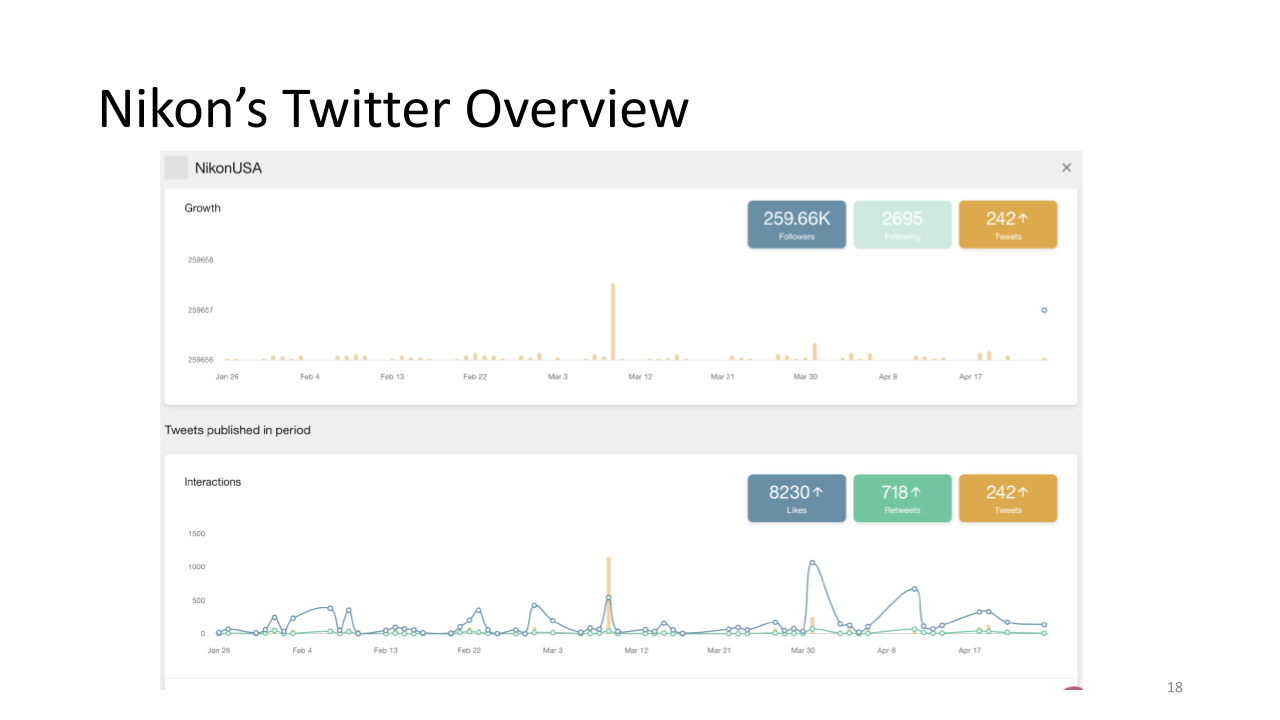Click the Mar 30 label on Growth chart axis
The height and width of the screenshot is (720, 1280).
(x=805, y=377)
